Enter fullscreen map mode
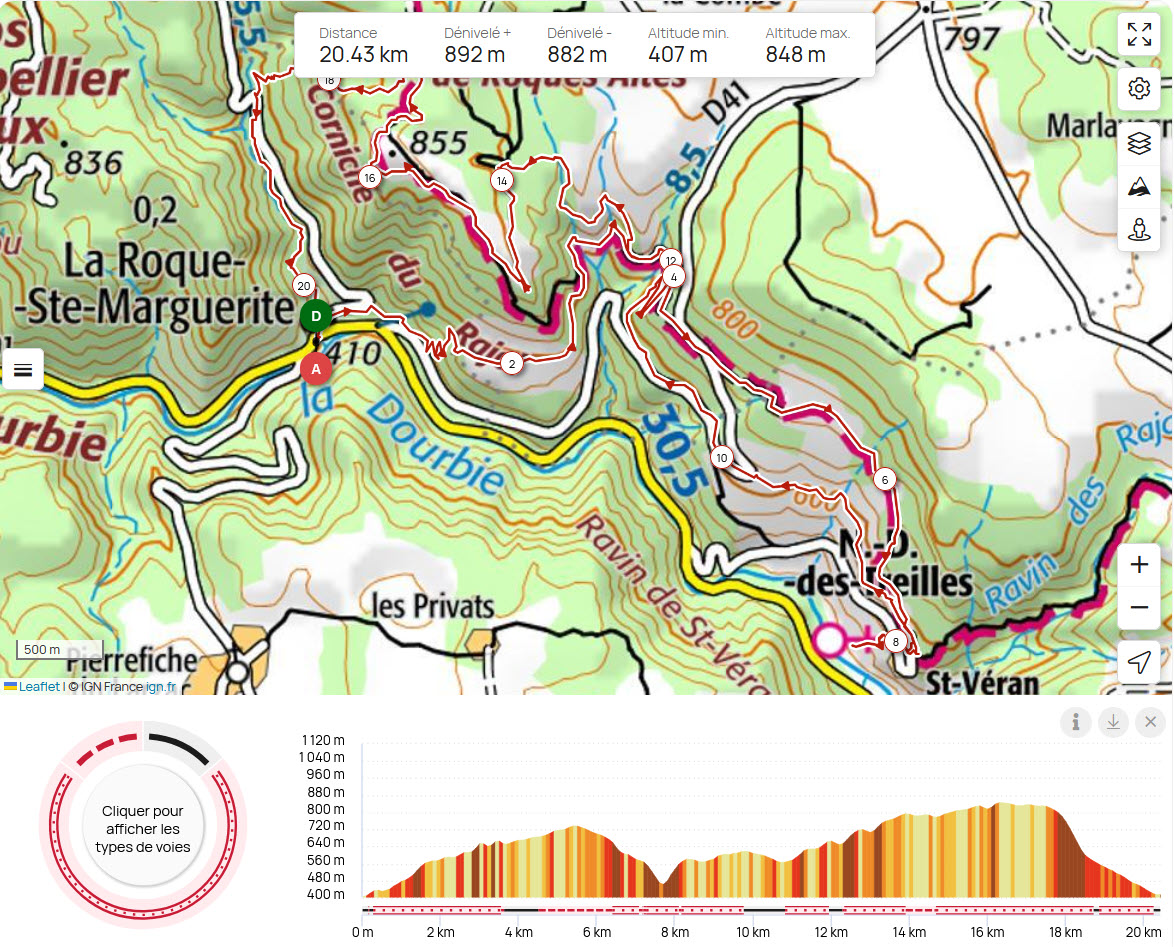Screen dimensions: 1174x947 pos(1138,33)
